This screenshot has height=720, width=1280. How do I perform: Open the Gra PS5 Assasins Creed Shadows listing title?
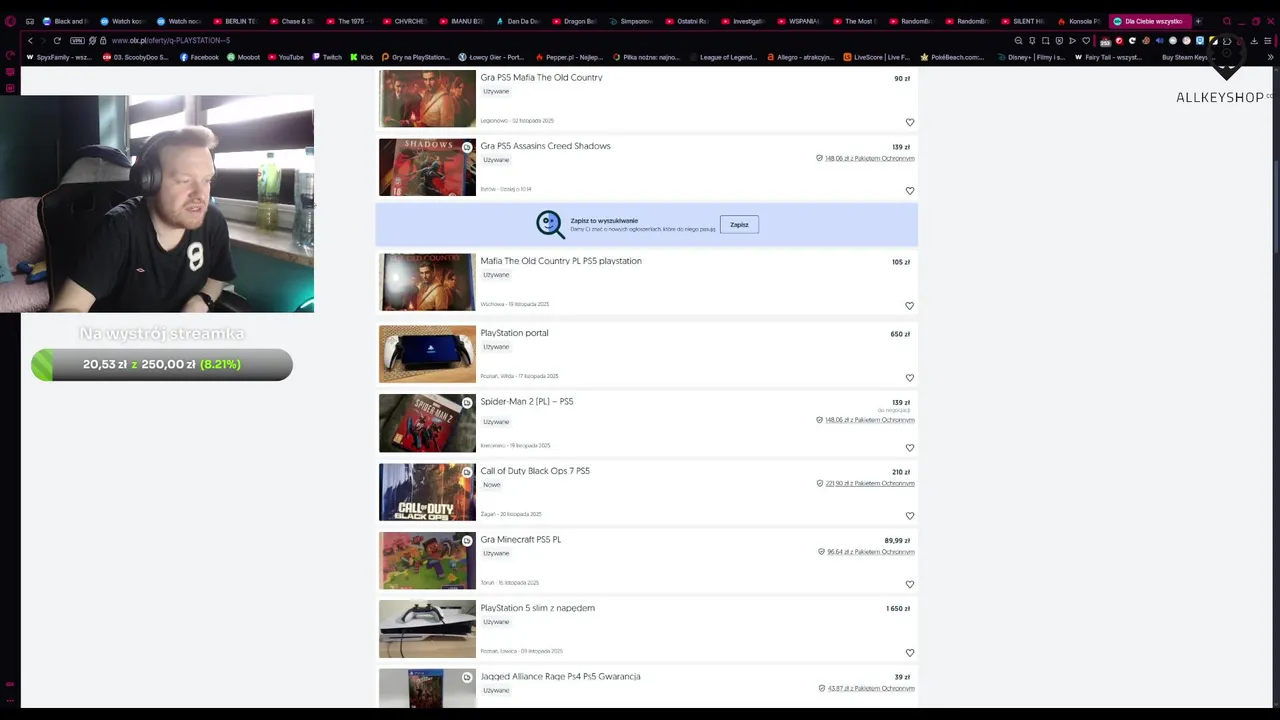tap(545, 146)
